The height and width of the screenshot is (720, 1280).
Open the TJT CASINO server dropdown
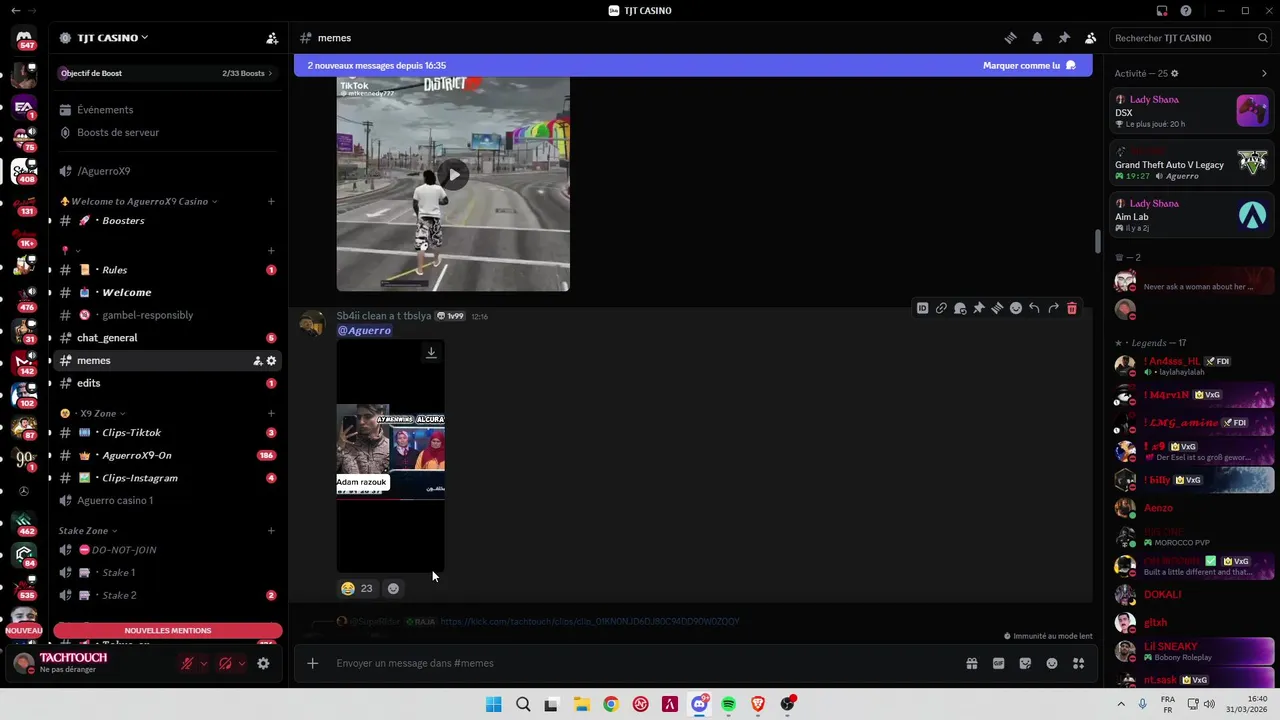(112, 38)
